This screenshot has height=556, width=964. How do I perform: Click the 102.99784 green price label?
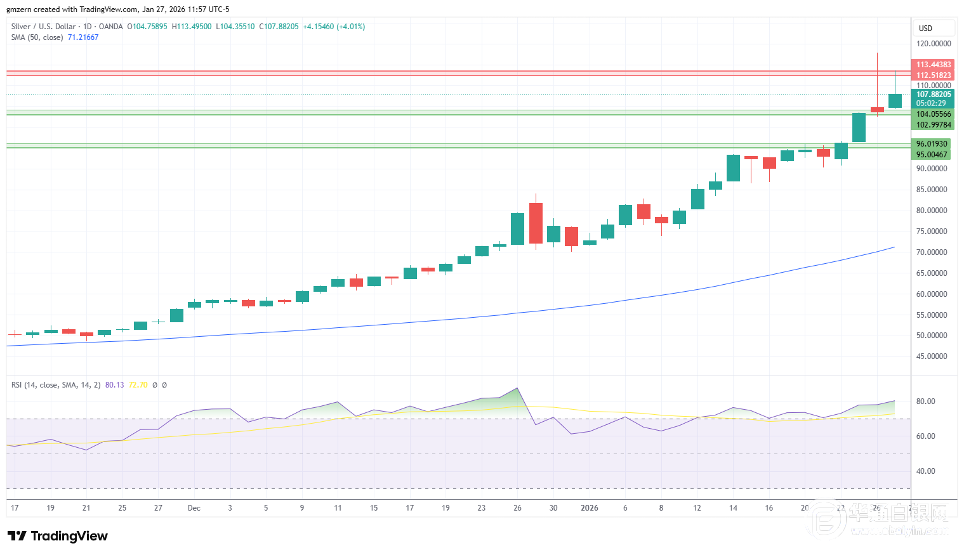[x=932, y=124]
